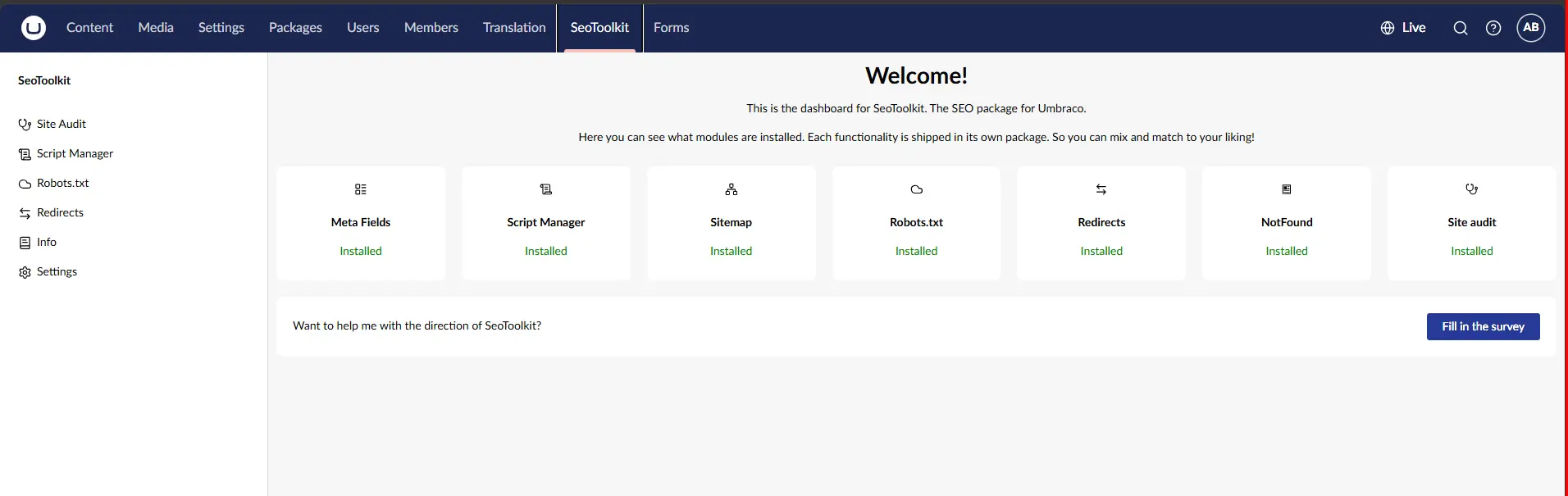Click Installed status under NotFound

coord(1287,251)
